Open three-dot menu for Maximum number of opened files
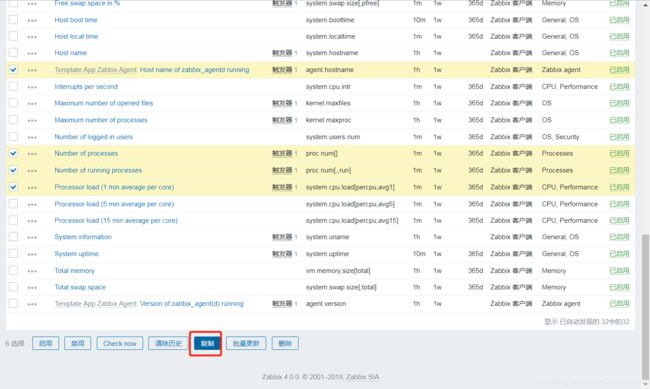This screenshot has width=650, height=389. (x=32, y=104)
